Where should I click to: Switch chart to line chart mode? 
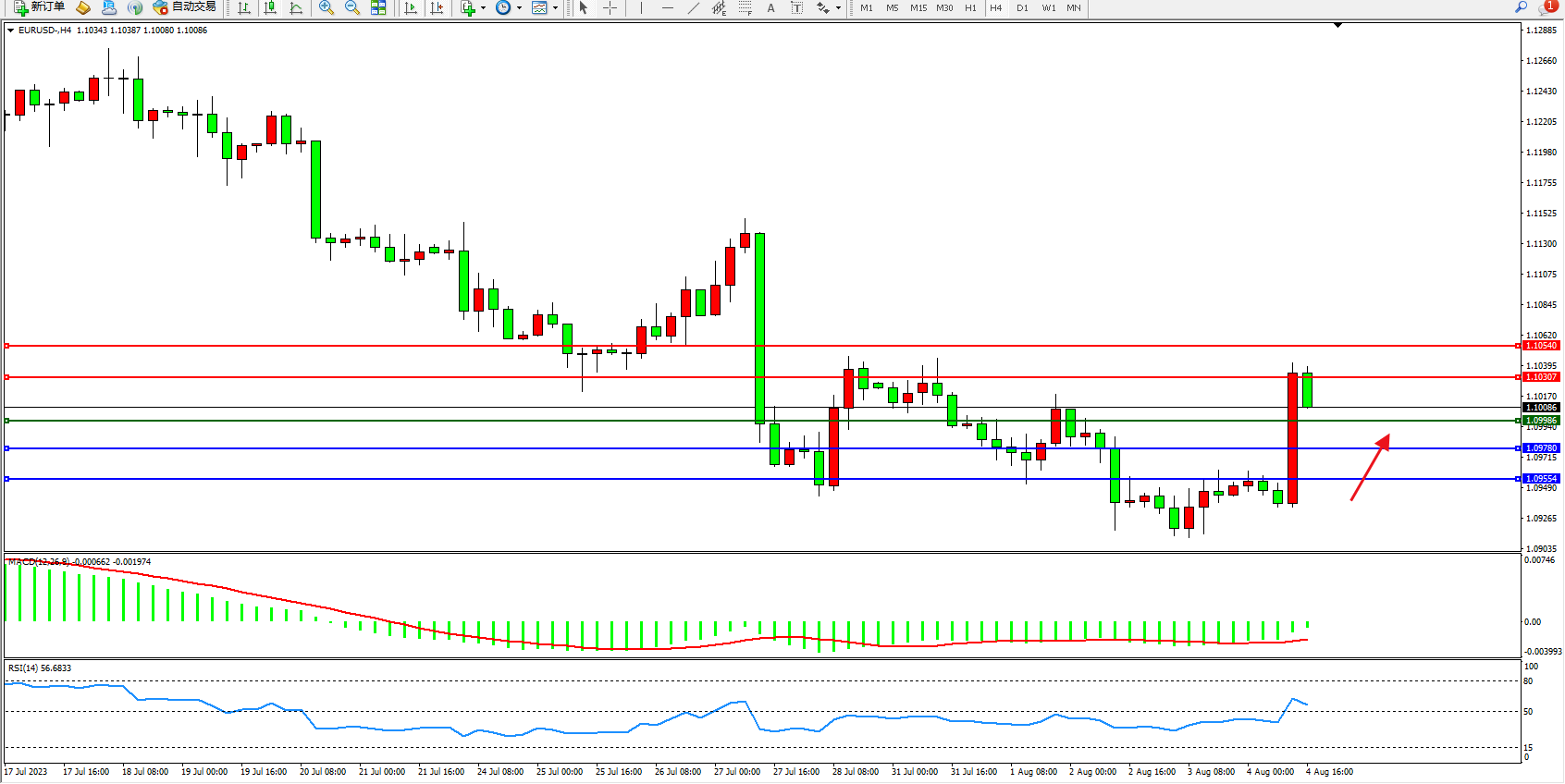click(x=296, y=7)
